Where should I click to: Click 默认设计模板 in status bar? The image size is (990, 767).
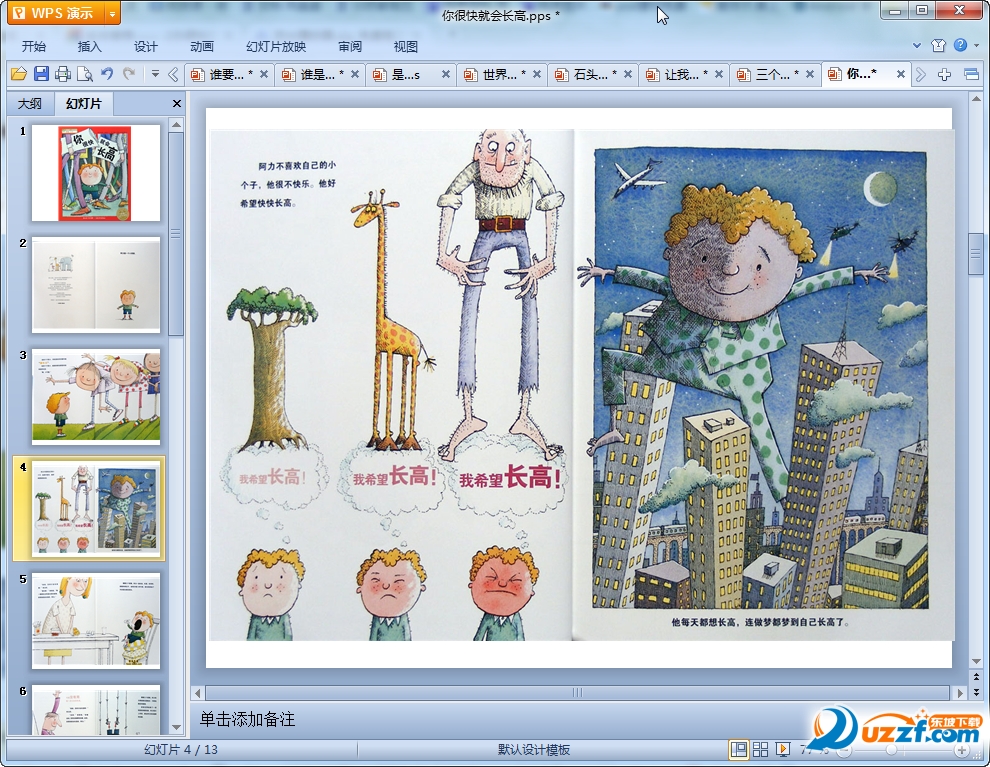pyautogui.click(x=534, y=749)
